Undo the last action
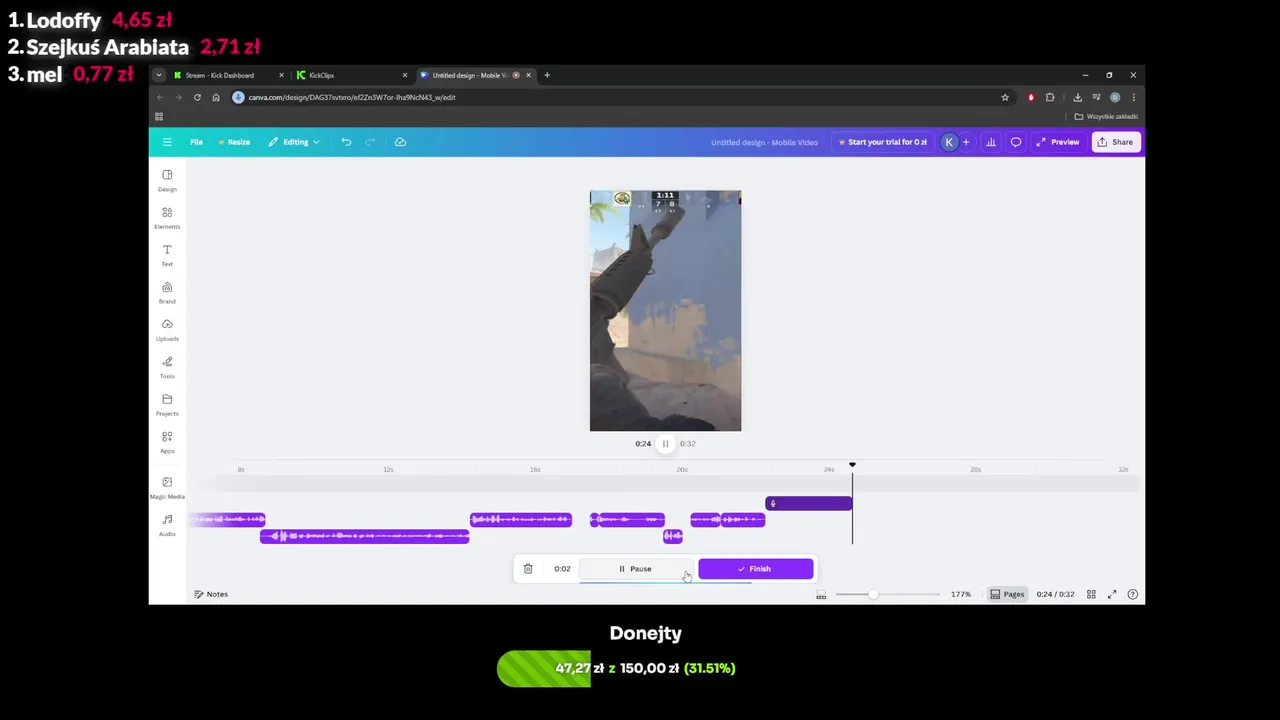 [346, 142]
